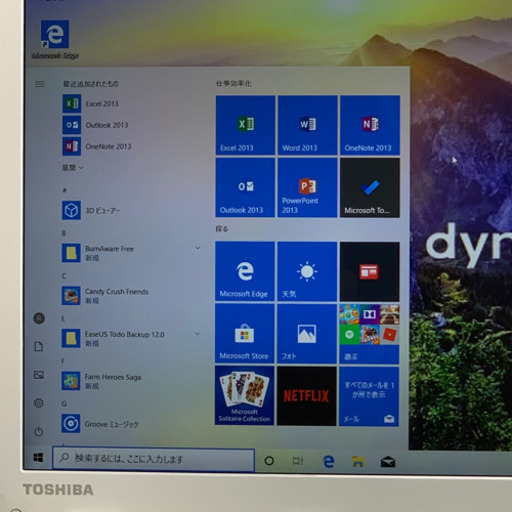This screenshot has width=512, height=512.
Task: Open File Explorer from the taskbar
Action: point(358,462)
